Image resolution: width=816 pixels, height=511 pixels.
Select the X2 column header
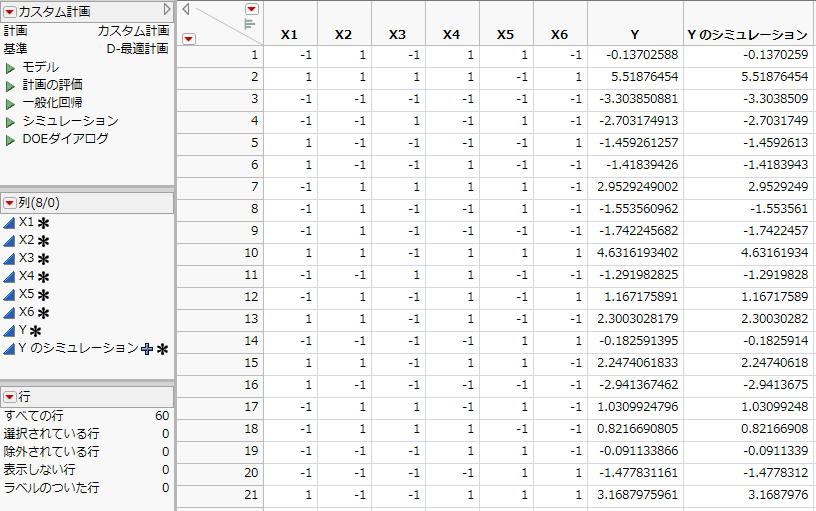click(x=344, y=34)
